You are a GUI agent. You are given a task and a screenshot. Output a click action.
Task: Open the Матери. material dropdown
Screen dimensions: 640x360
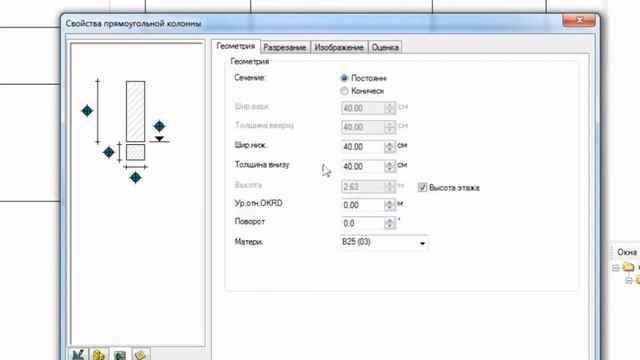coord(384,242)
